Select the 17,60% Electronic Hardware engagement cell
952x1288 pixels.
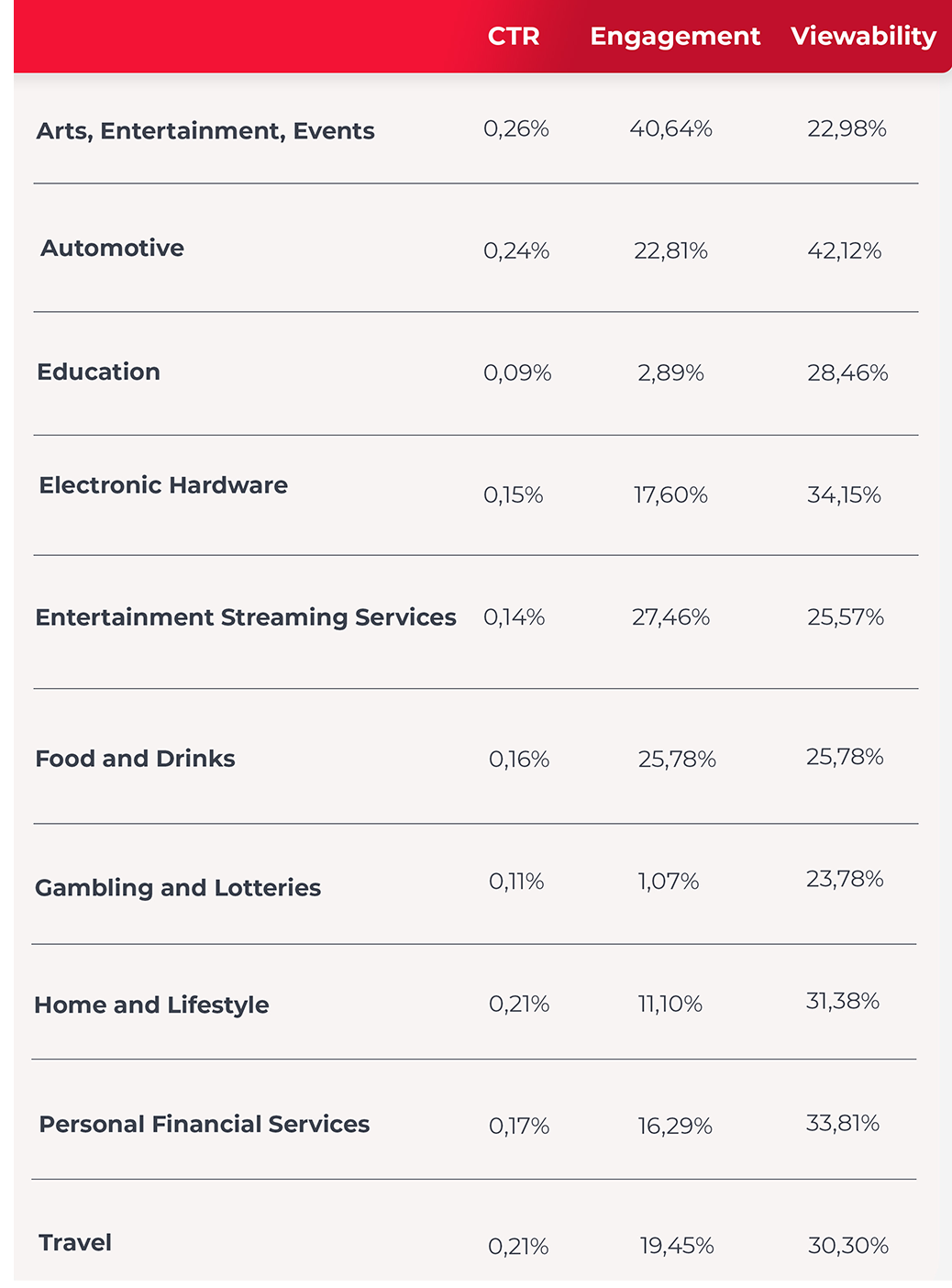[x=670, y=495]
